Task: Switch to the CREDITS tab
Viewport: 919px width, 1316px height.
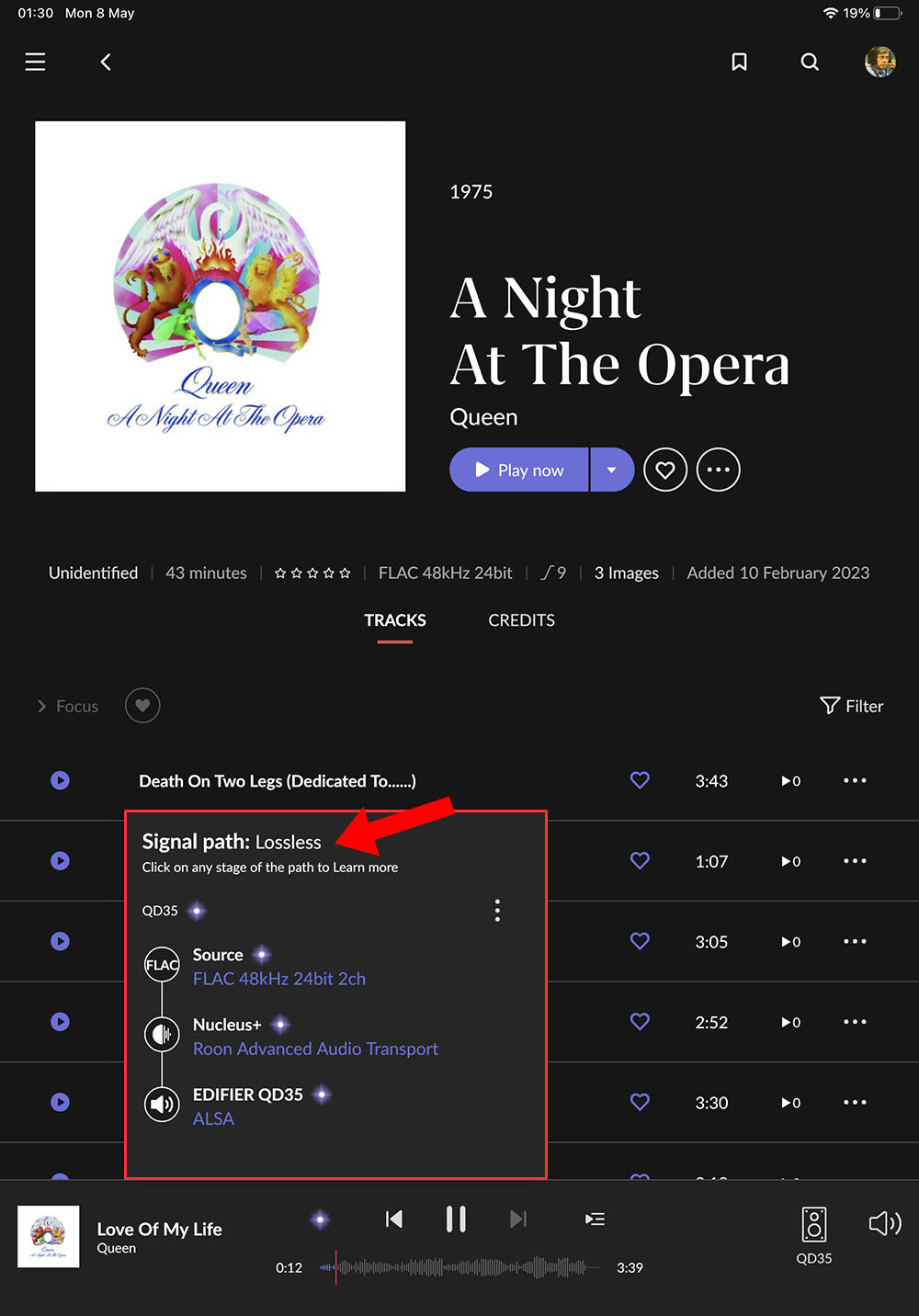Action: pyautogui.click(x=521, y=620)
